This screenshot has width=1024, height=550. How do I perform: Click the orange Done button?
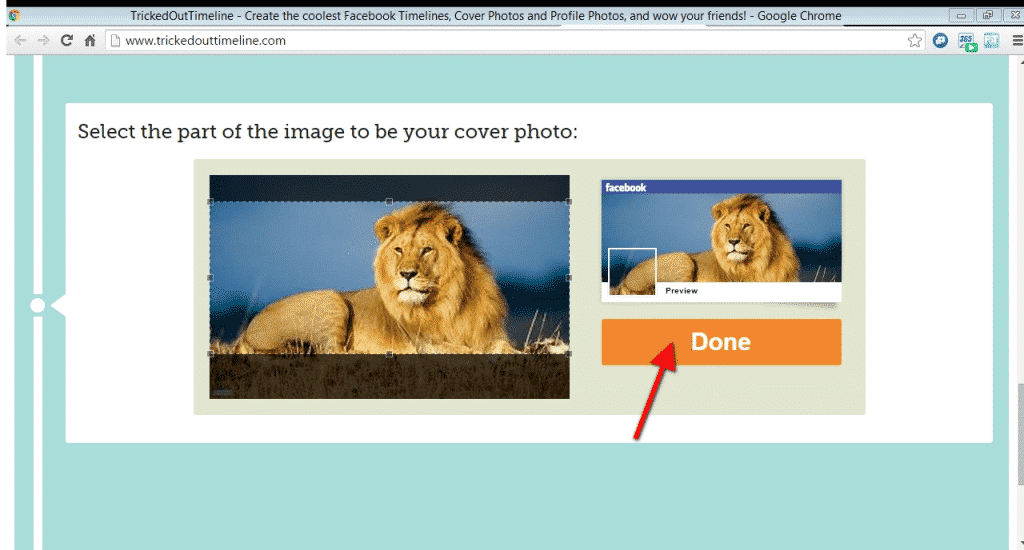tap(721, 342)
